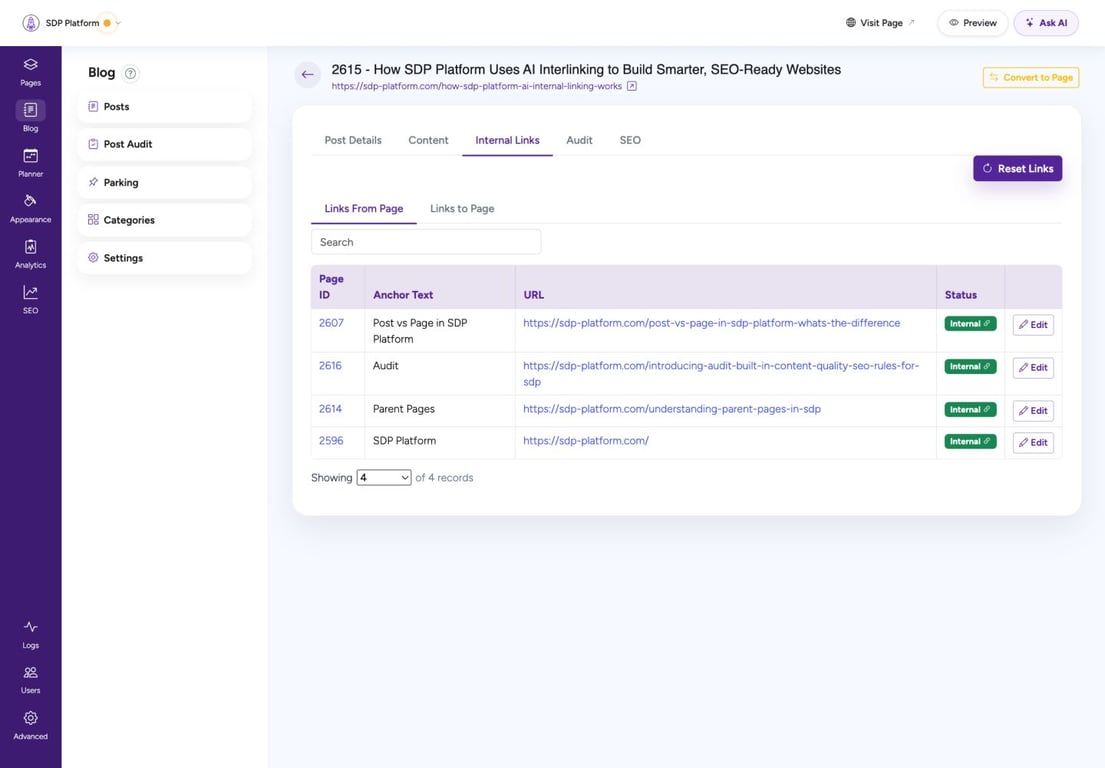Screen dimensions: 1105x768
Task: Open page ID 2596 link
Action: click(x=331, y=440)
